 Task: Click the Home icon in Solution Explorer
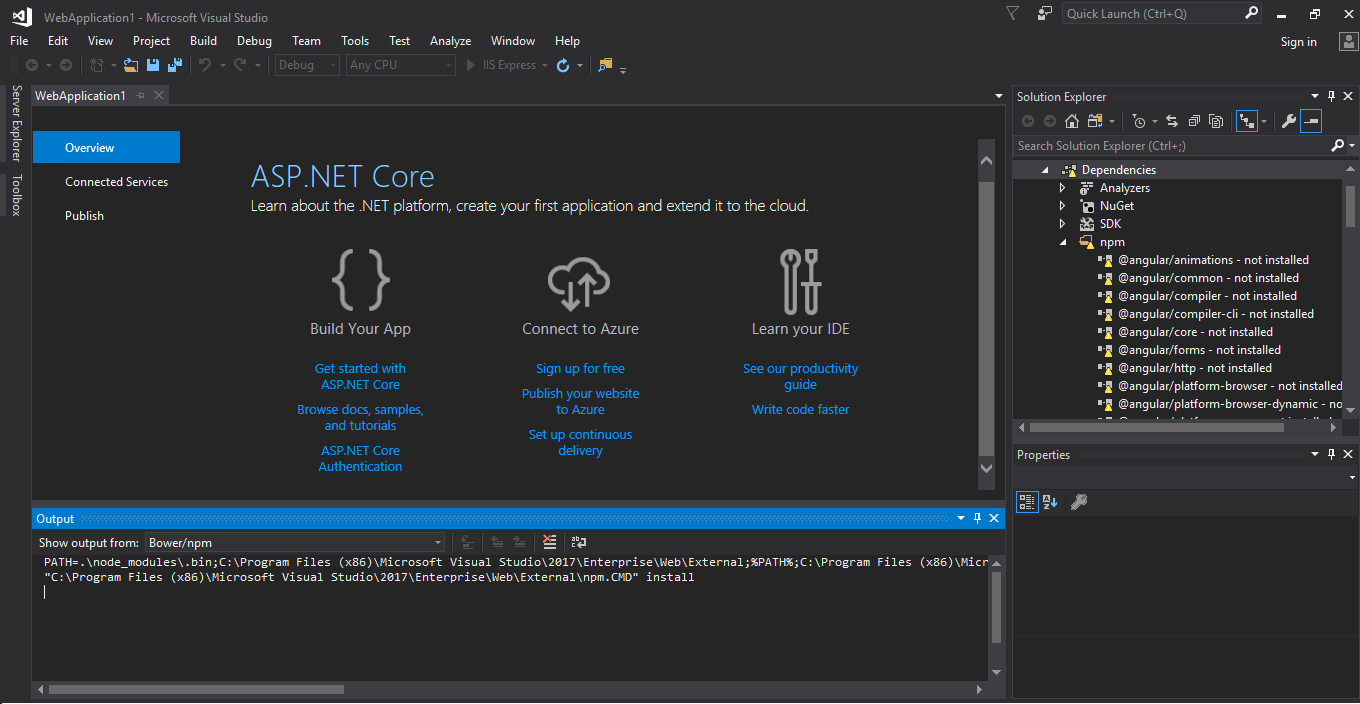(x=1072, y=121)
